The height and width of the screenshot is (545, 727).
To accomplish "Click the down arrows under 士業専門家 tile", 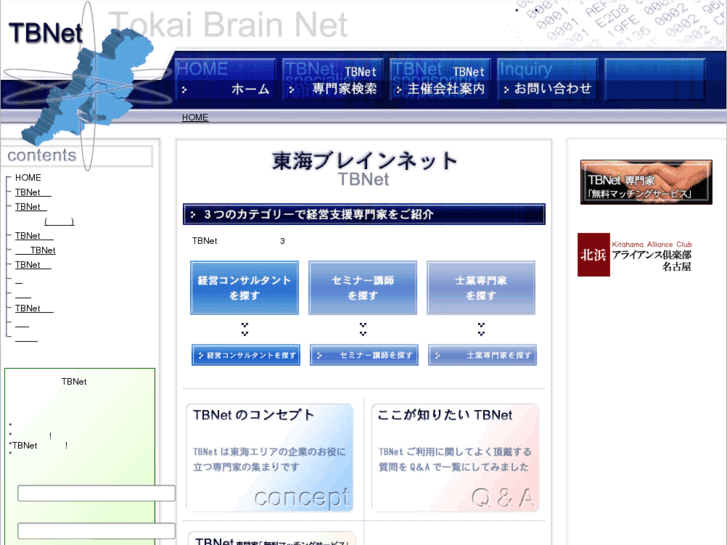I will (481, 329).
